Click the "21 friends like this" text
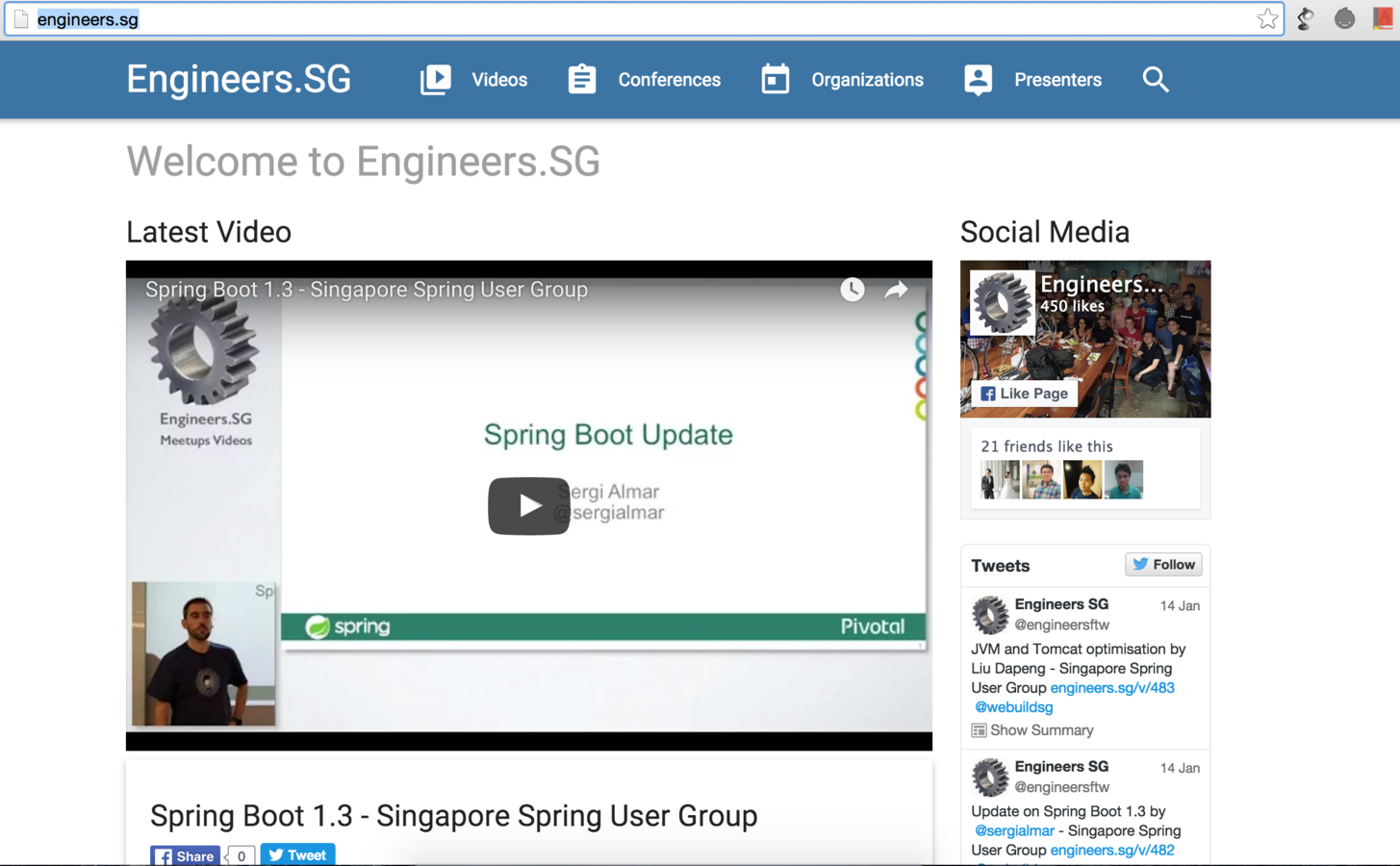 tap(1047, 446)
